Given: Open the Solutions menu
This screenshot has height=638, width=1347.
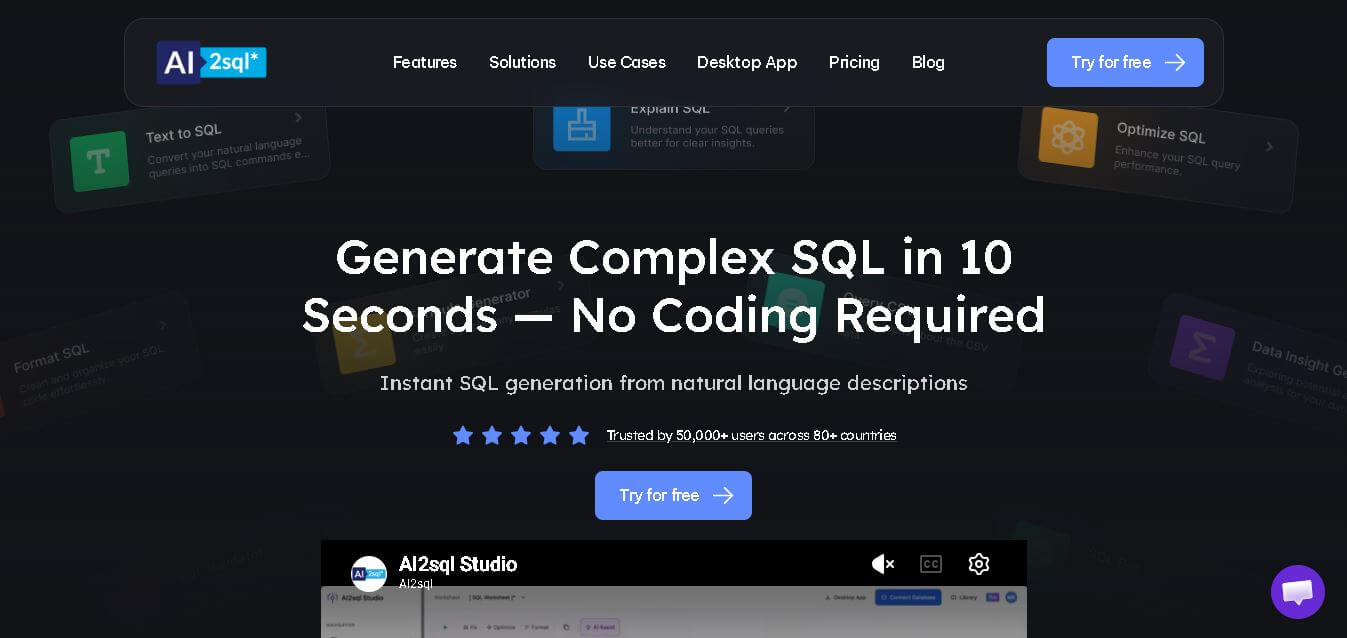Looking at the screenshot, I should (x=522, y=62).
